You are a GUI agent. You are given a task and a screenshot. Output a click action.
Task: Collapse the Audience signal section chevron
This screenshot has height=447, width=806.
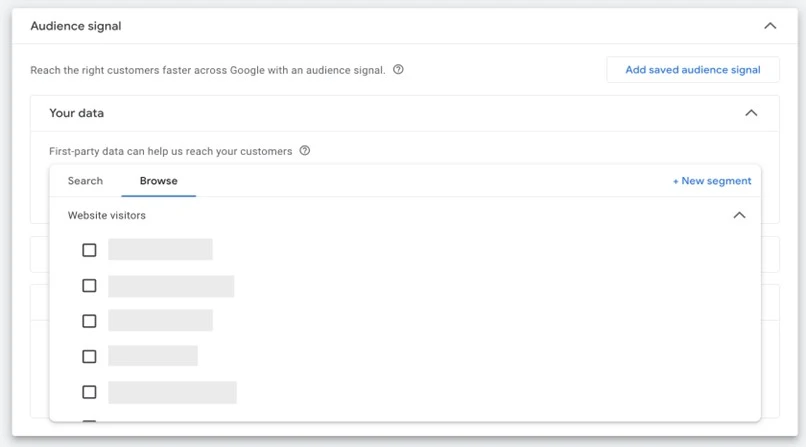[x=769, y=26]
